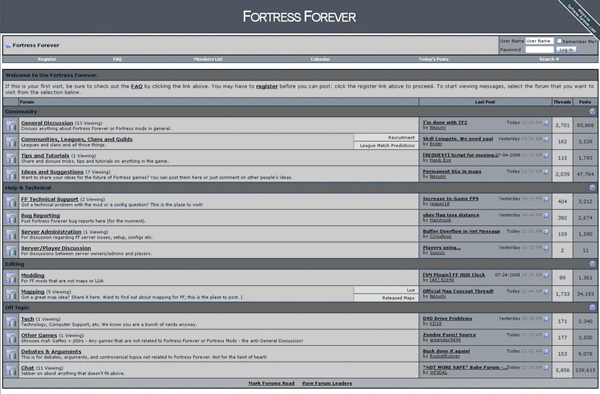Go to last post icon for Increase In-Game FPS
Image resolution: width=600 pixels, height=394 pixels.
(546, 199)
